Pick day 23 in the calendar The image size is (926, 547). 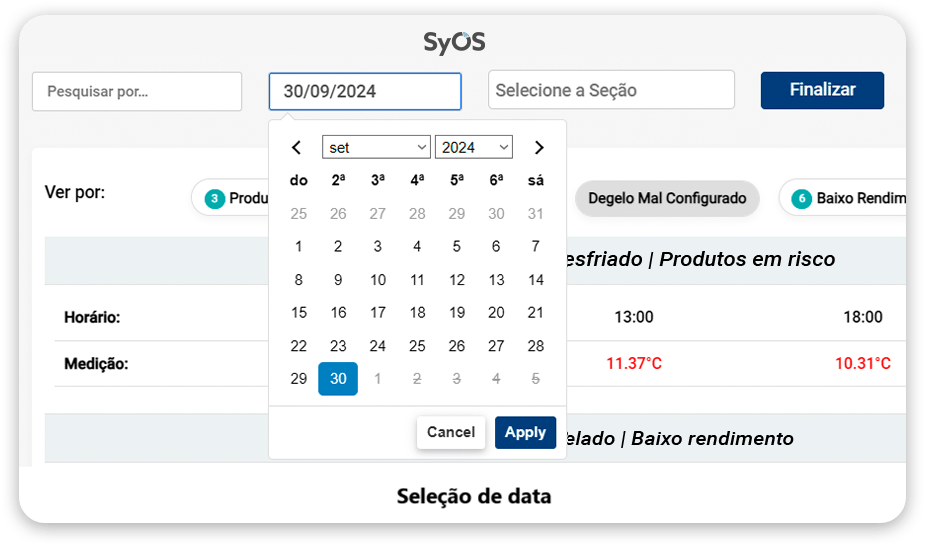coord(338,346)
